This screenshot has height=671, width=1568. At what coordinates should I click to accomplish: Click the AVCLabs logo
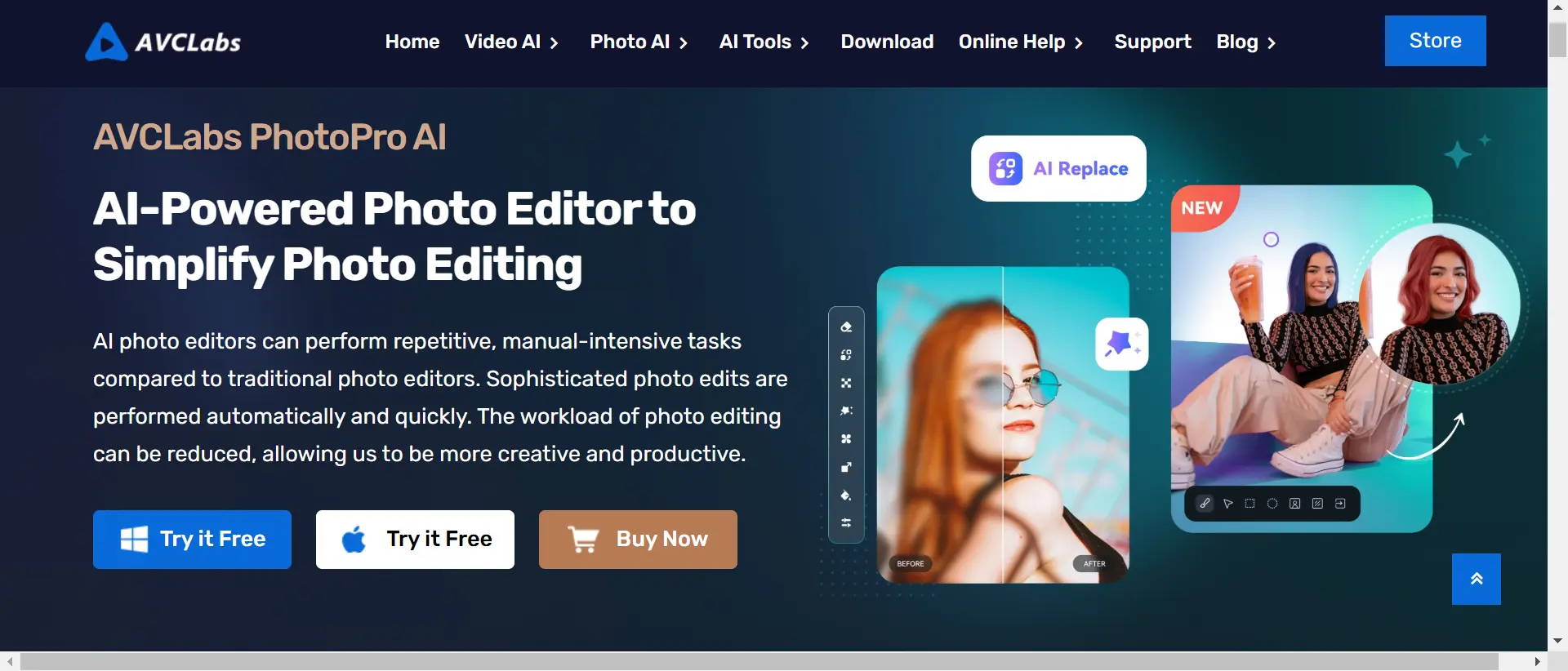point(163,42)
